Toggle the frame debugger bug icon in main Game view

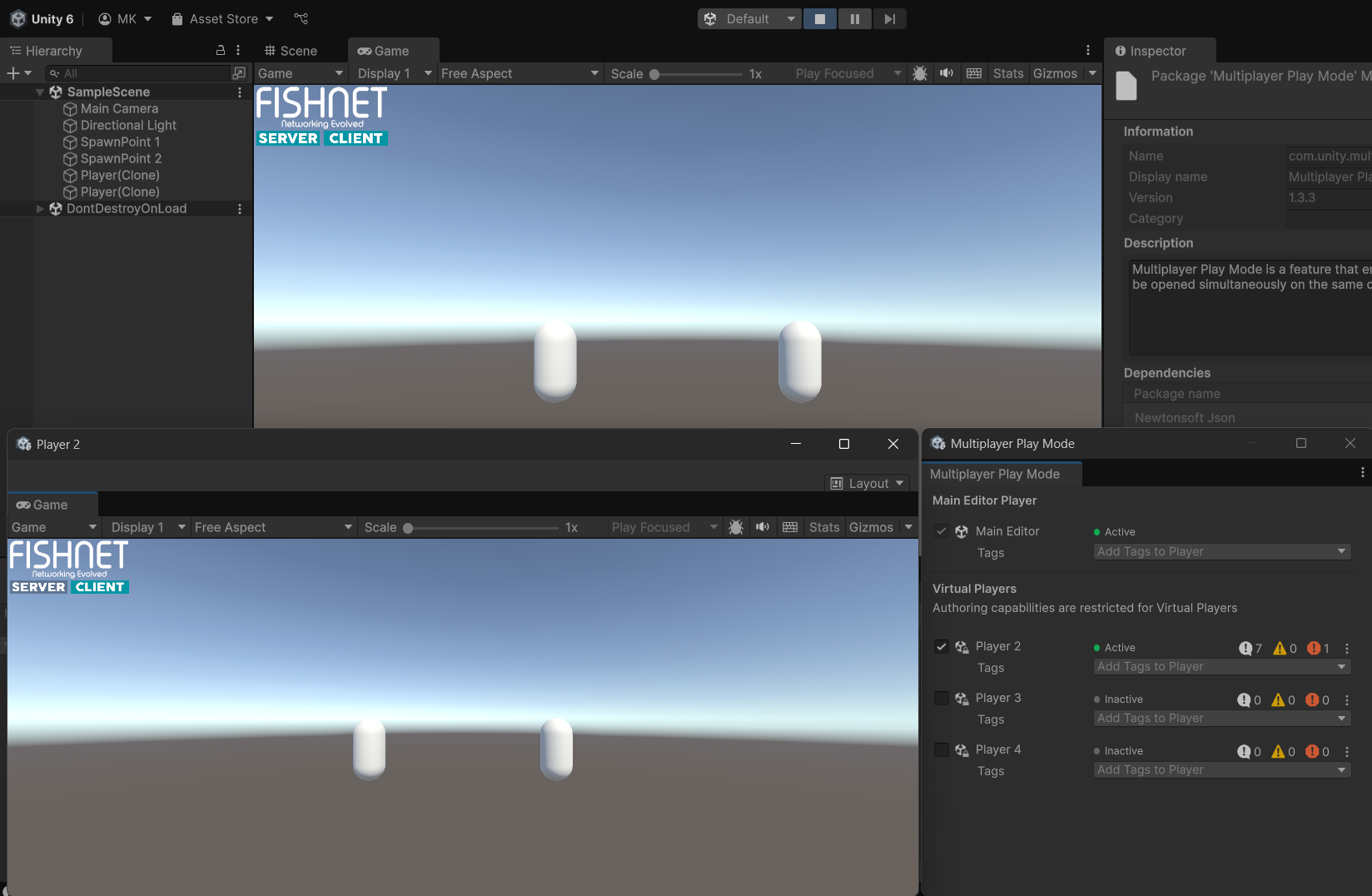pyautogui.click(x=920, y=73)
